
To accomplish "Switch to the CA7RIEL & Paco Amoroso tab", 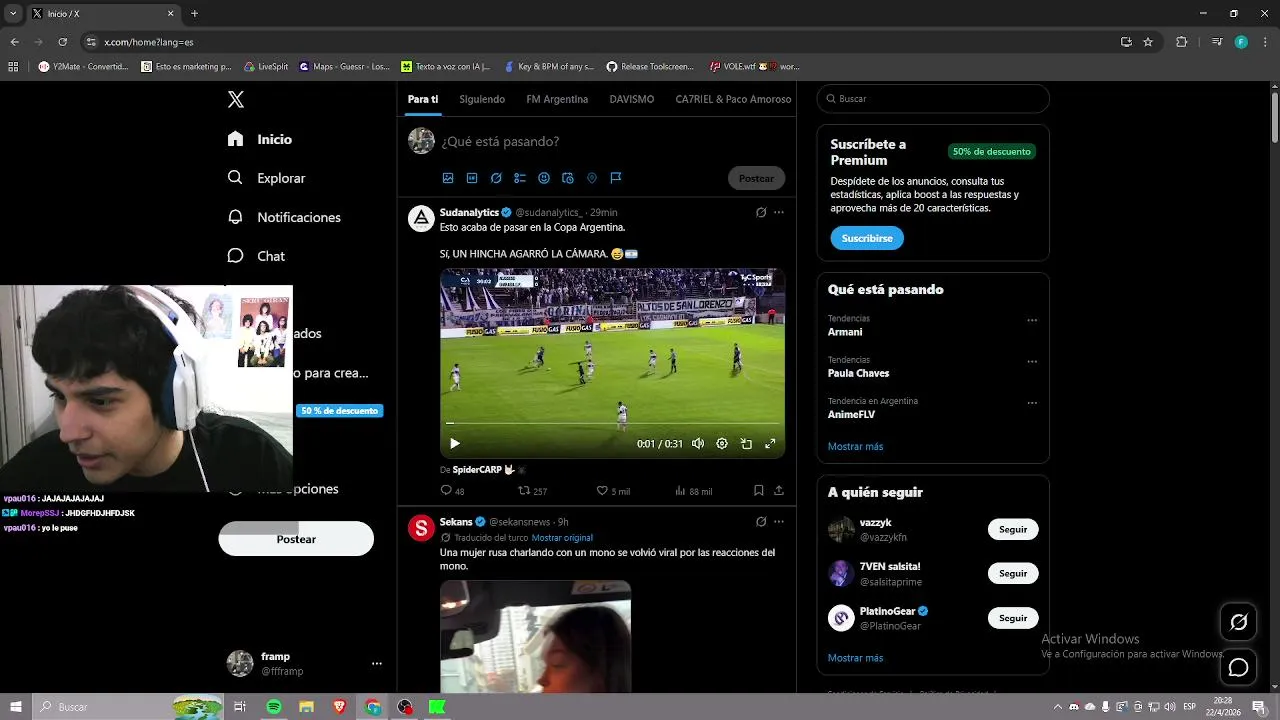I will pos(733,99).
